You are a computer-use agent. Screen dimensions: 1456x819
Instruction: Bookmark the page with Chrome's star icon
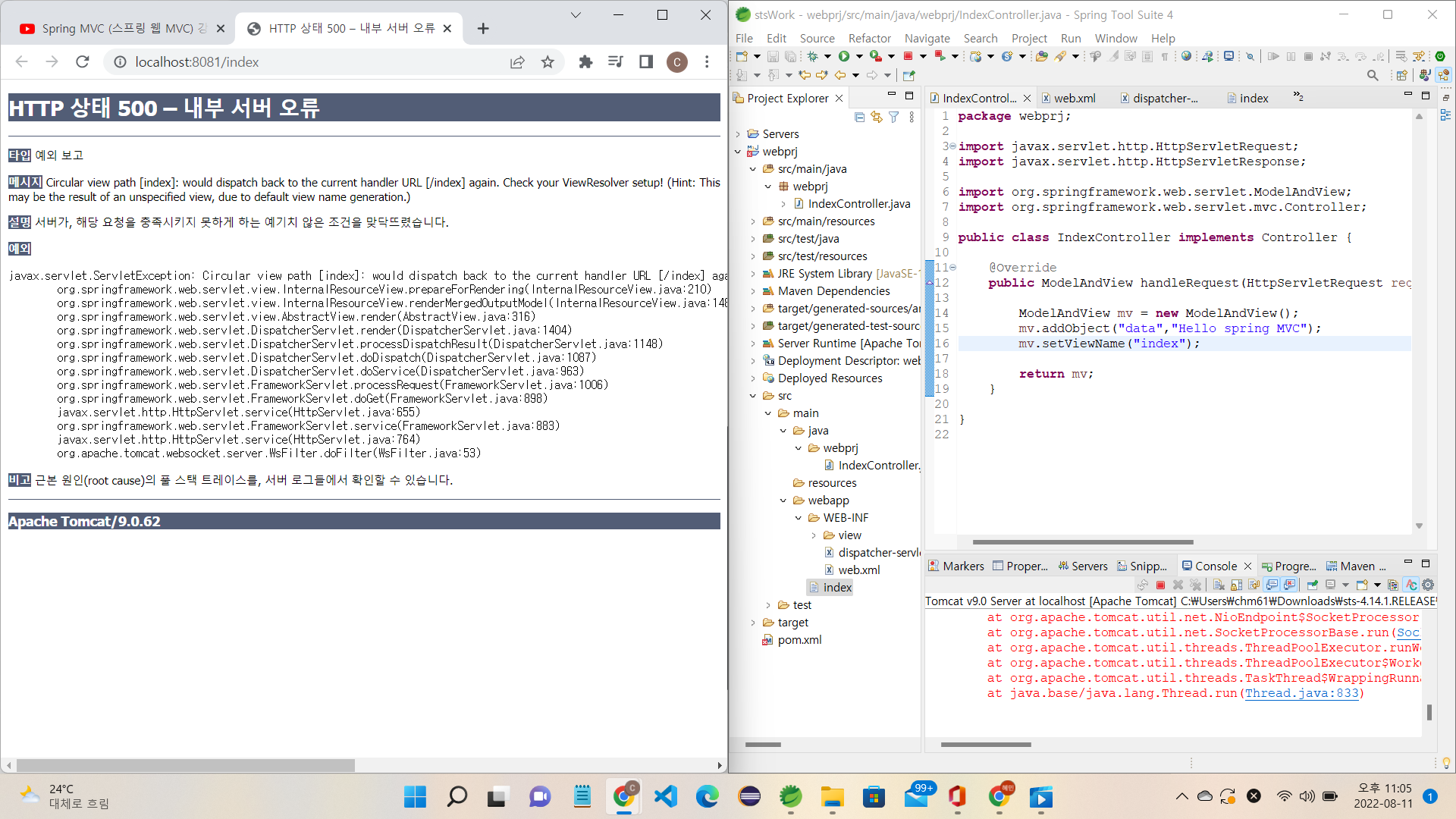click(x=548, y=62)
